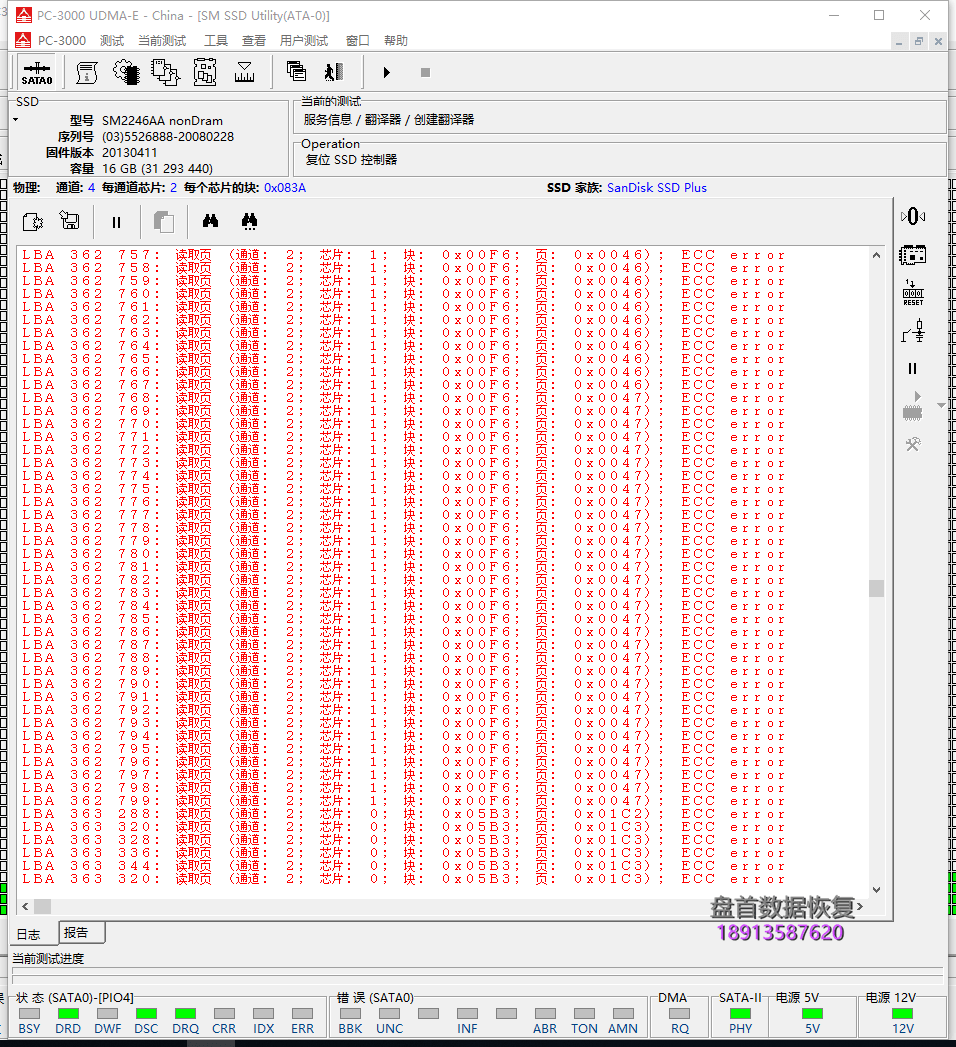This screenshot has height=1047, width=956.
Task: Open the 测试 menu
Action: coord(111,41)
